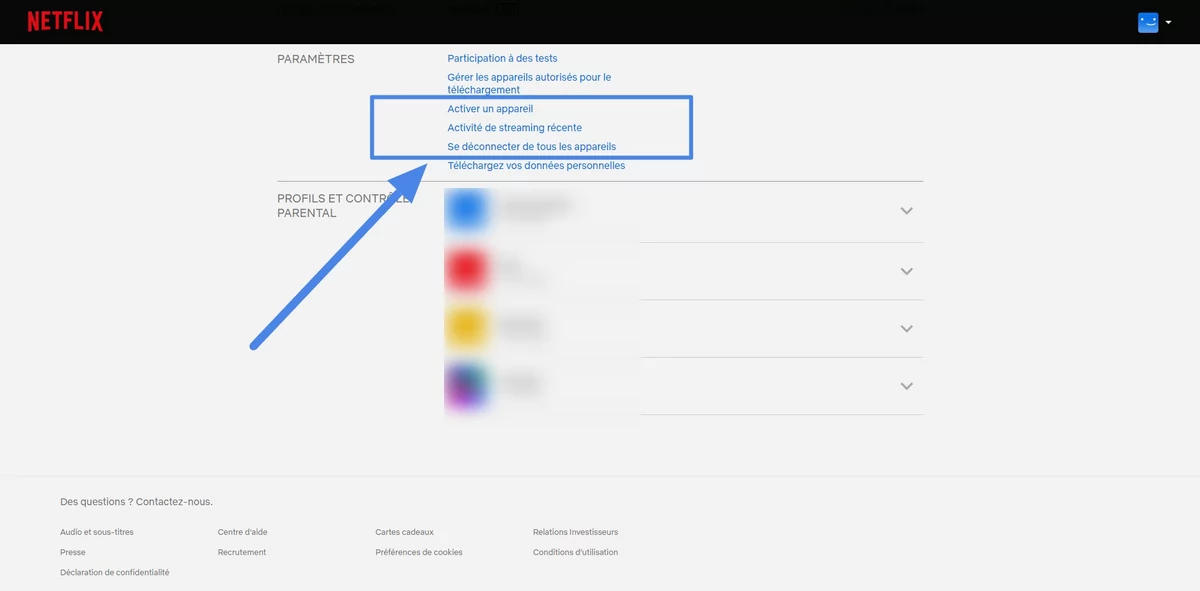Open dropdown caret beside profile avatar
1200x591 pixels.
(1168, 23)
